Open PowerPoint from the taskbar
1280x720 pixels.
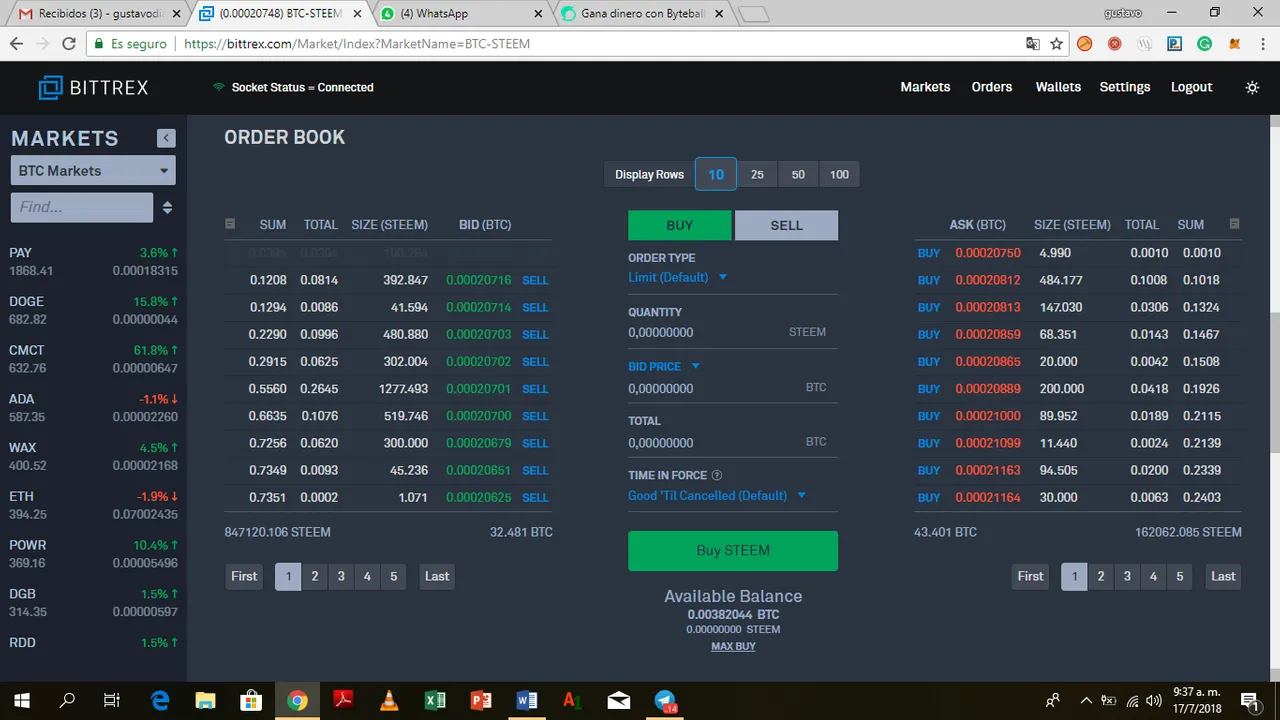[x=481, y=701]
